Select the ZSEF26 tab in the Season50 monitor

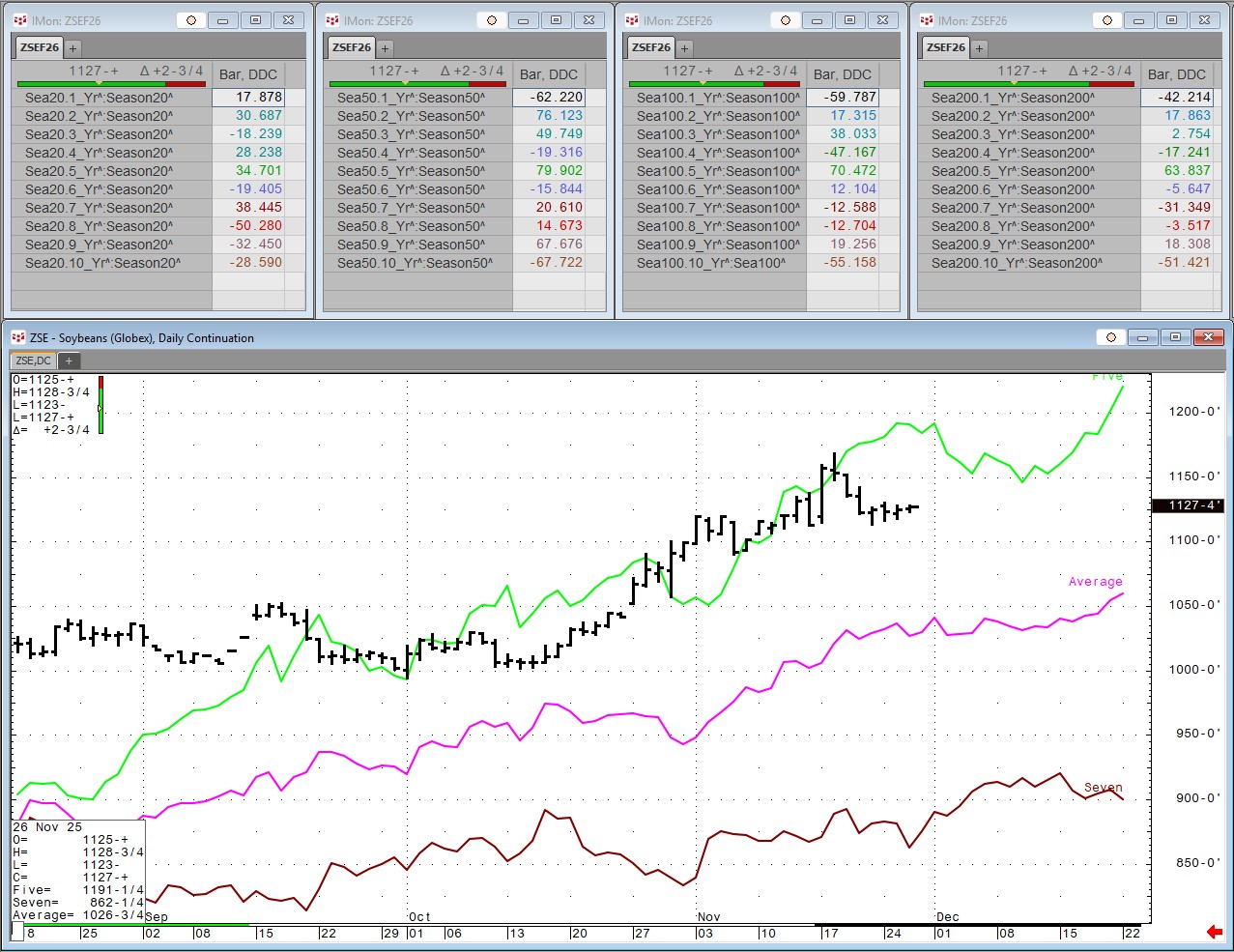(351, 47)
